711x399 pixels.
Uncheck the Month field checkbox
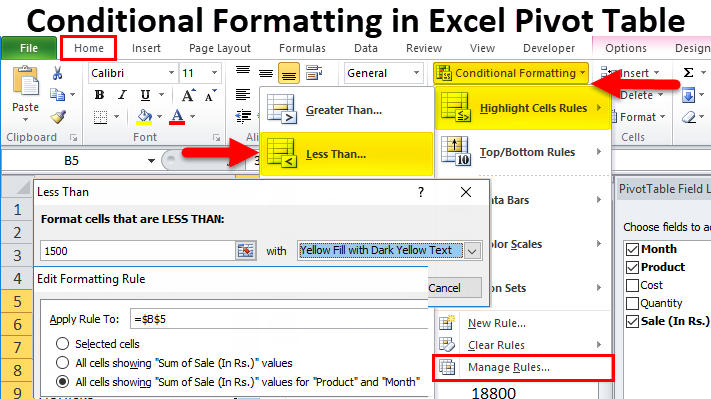632,249
